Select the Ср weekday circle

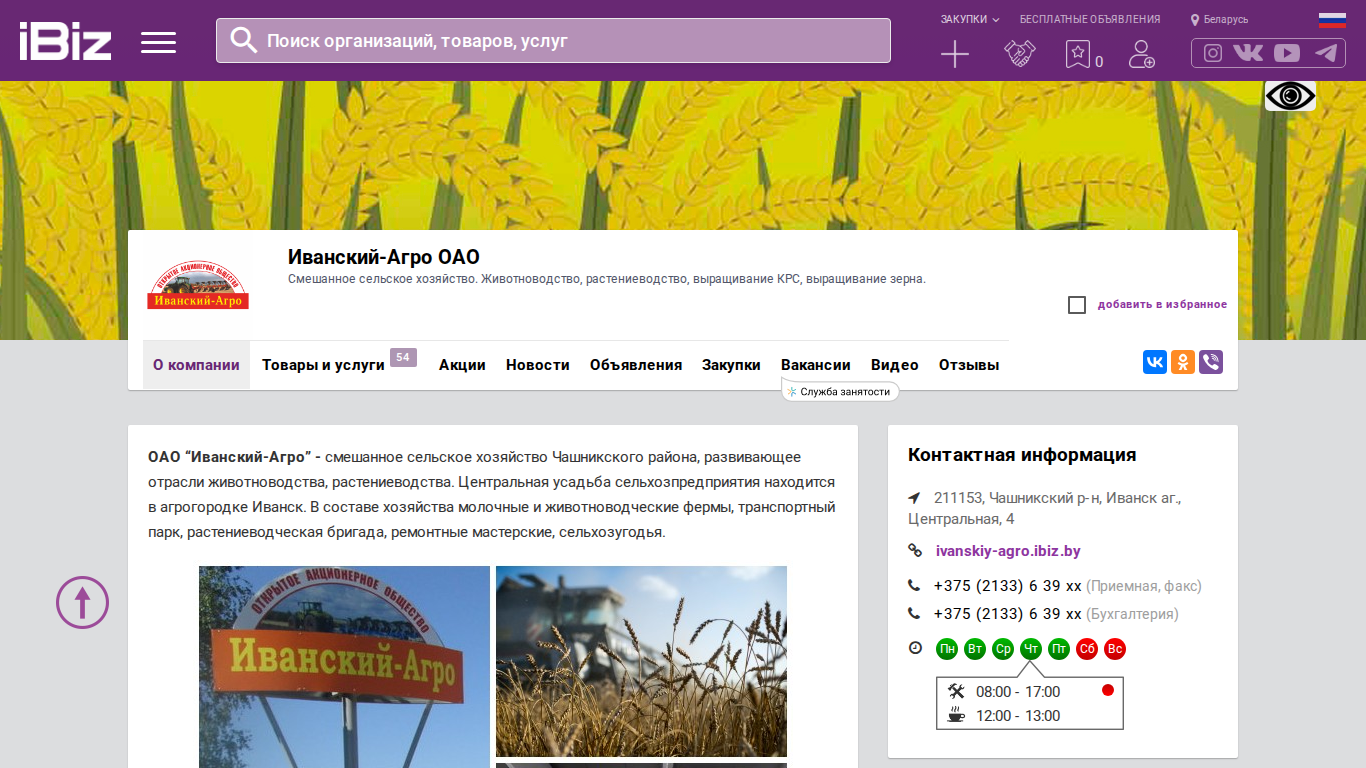pos(1003,649)
